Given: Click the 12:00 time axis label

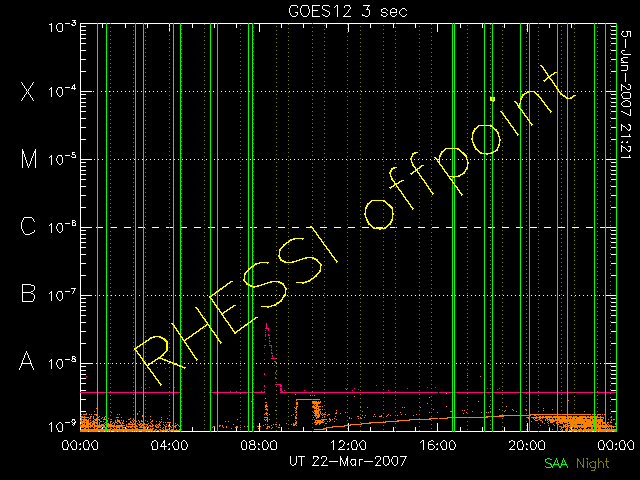Looking at the screenshot, I should 348,445.
